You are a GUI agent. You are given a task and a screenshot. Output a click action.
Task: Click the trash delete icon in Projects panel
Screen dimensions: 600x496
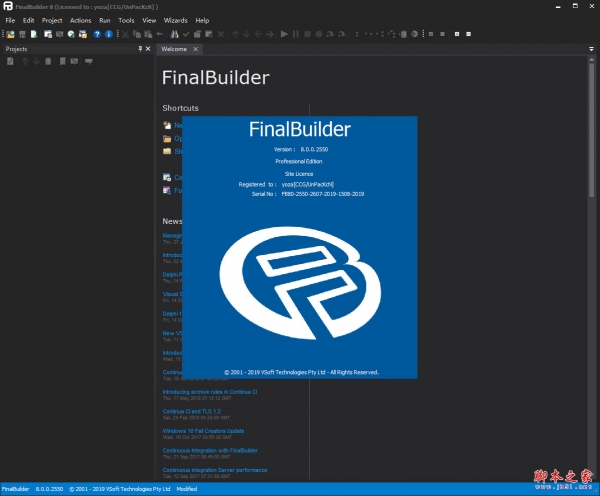(48, 61)
